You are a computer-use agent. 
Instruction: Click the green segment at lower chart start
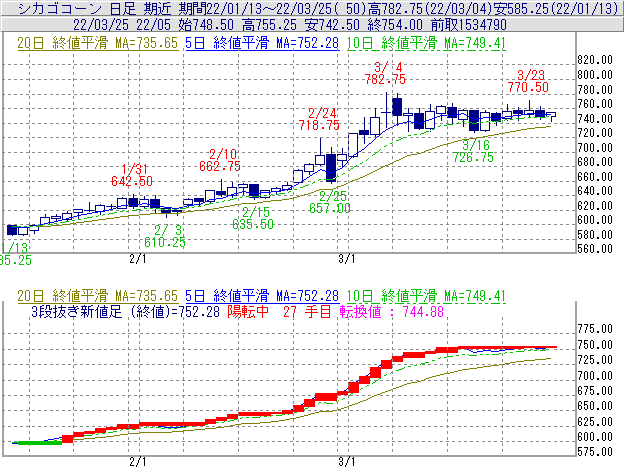(x=39, y=443)
